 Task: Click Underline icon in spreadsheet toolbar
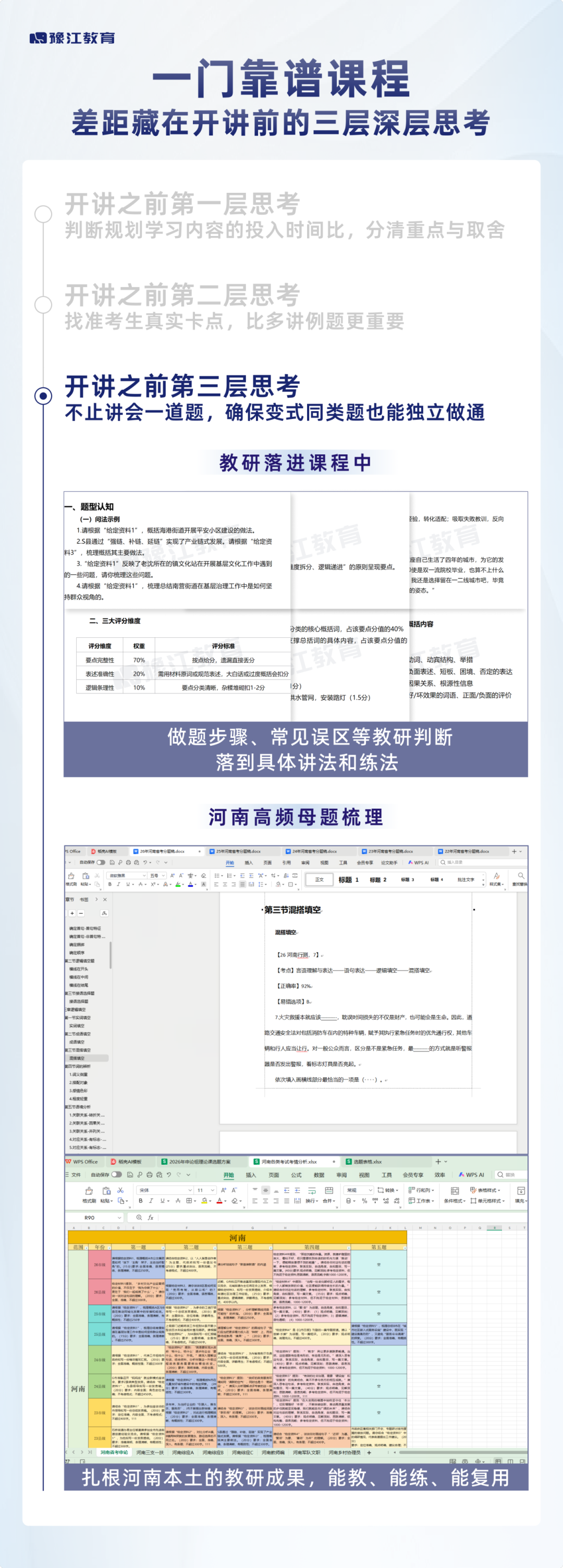(x=162, y=1201)
